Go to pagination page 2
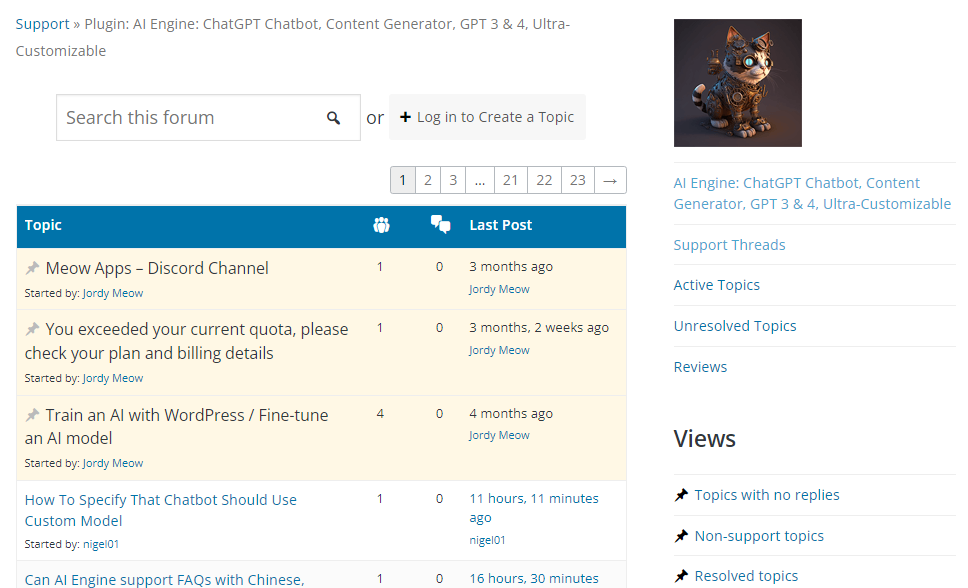The image size is (968, 588). point(428,180)
